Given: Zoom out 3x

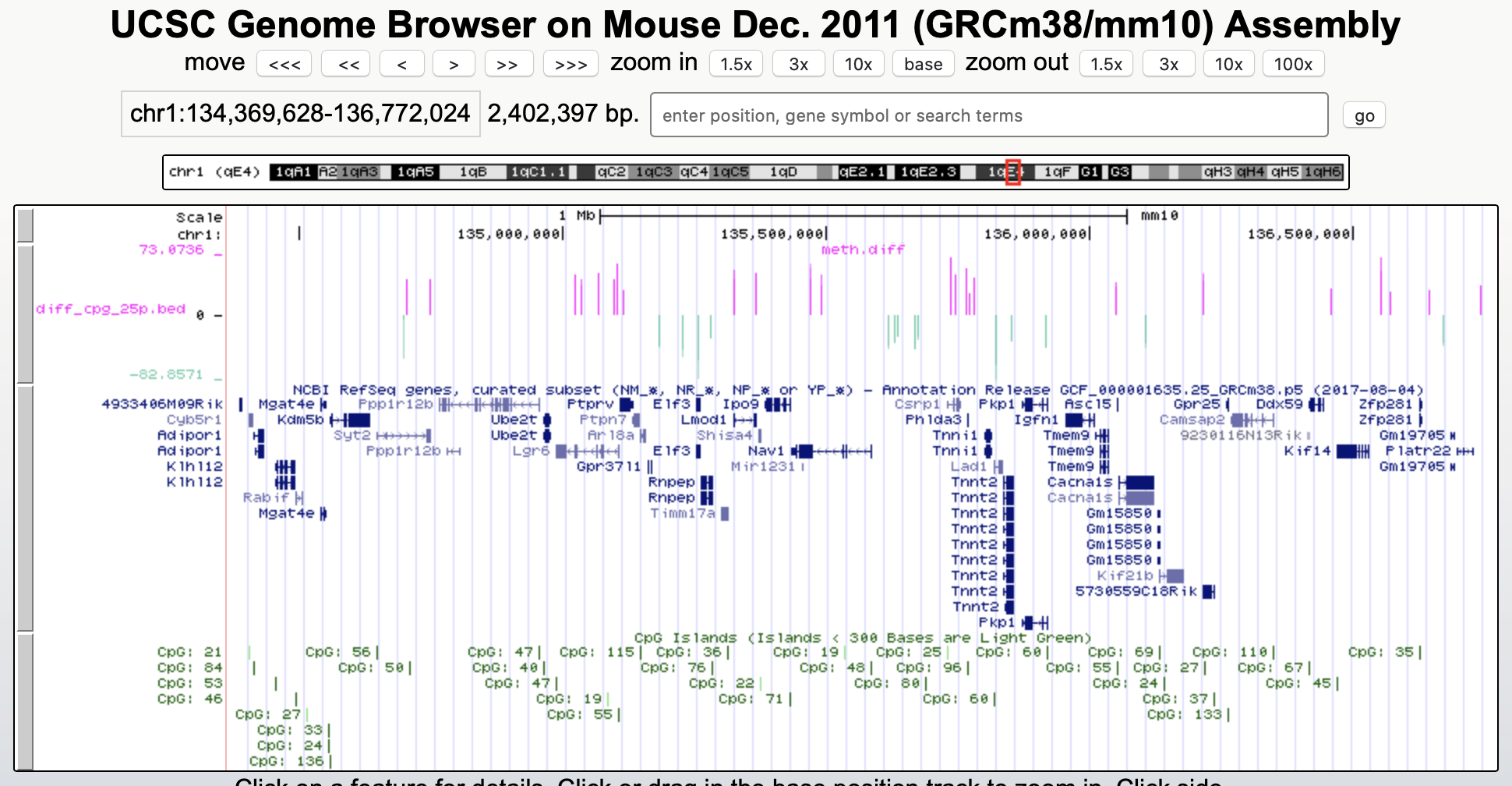Looking at the screenshot, I should click(1168, 64).
